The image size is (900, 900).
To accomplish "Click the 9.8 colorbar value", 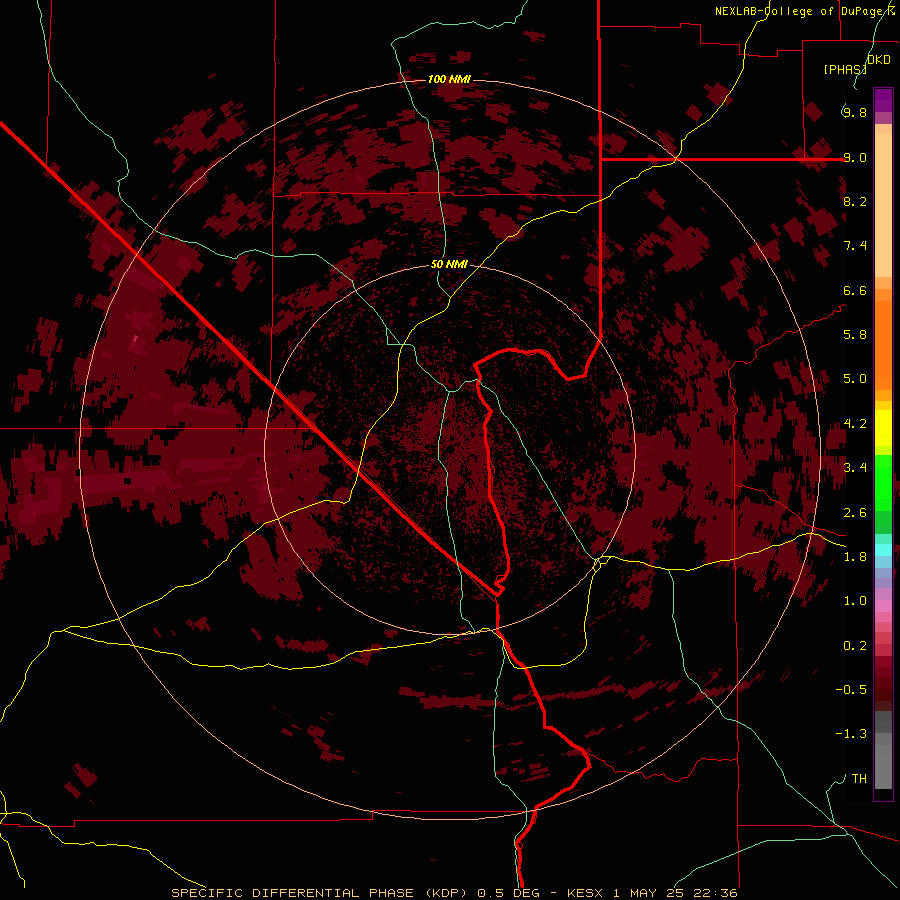I will 855,112.
